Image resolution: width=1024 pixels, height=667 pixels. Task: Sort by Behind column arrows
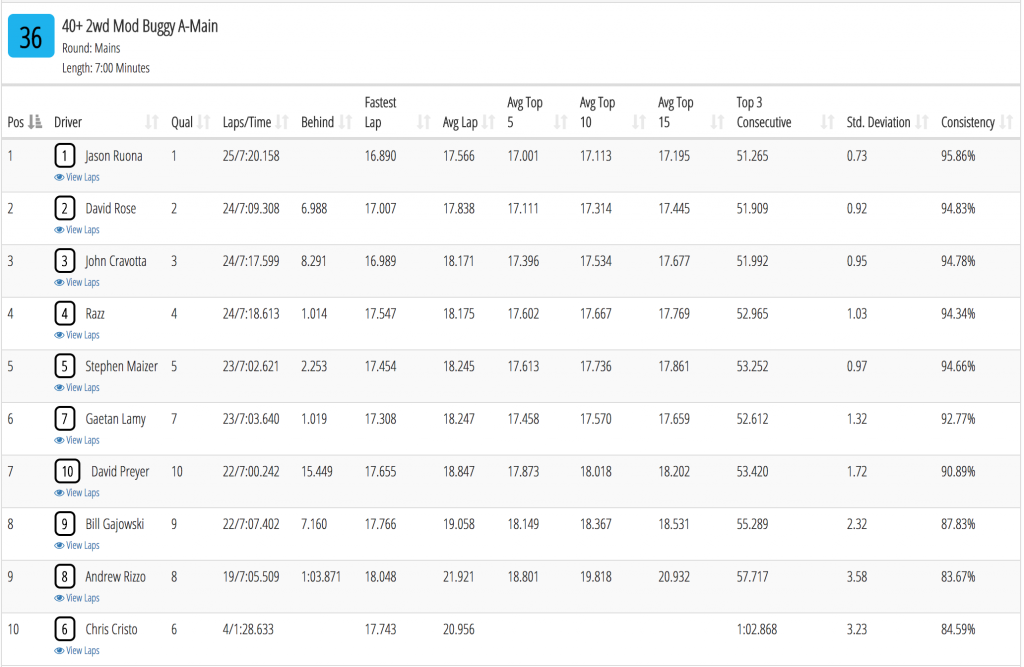(x=345, y=122)
